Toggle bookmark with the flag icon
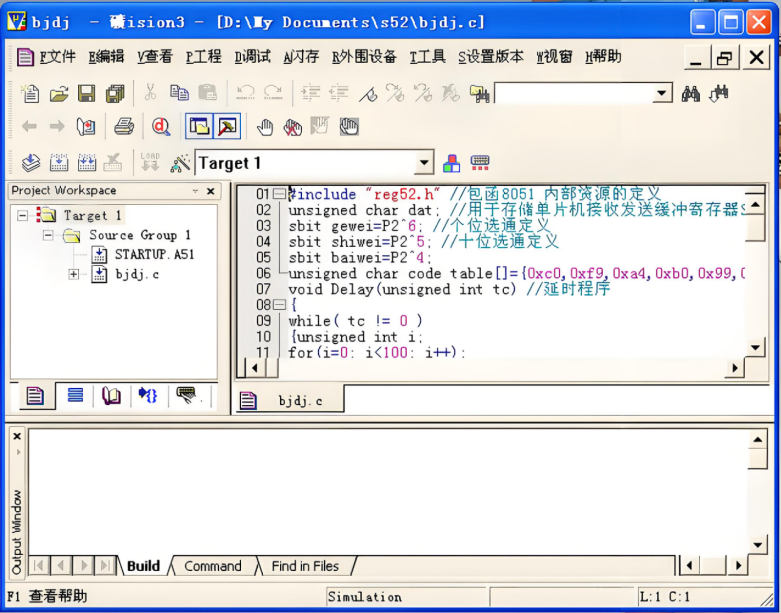Image resolution: width=781 pixels, height=613 pixels. [x=368, y=93]
